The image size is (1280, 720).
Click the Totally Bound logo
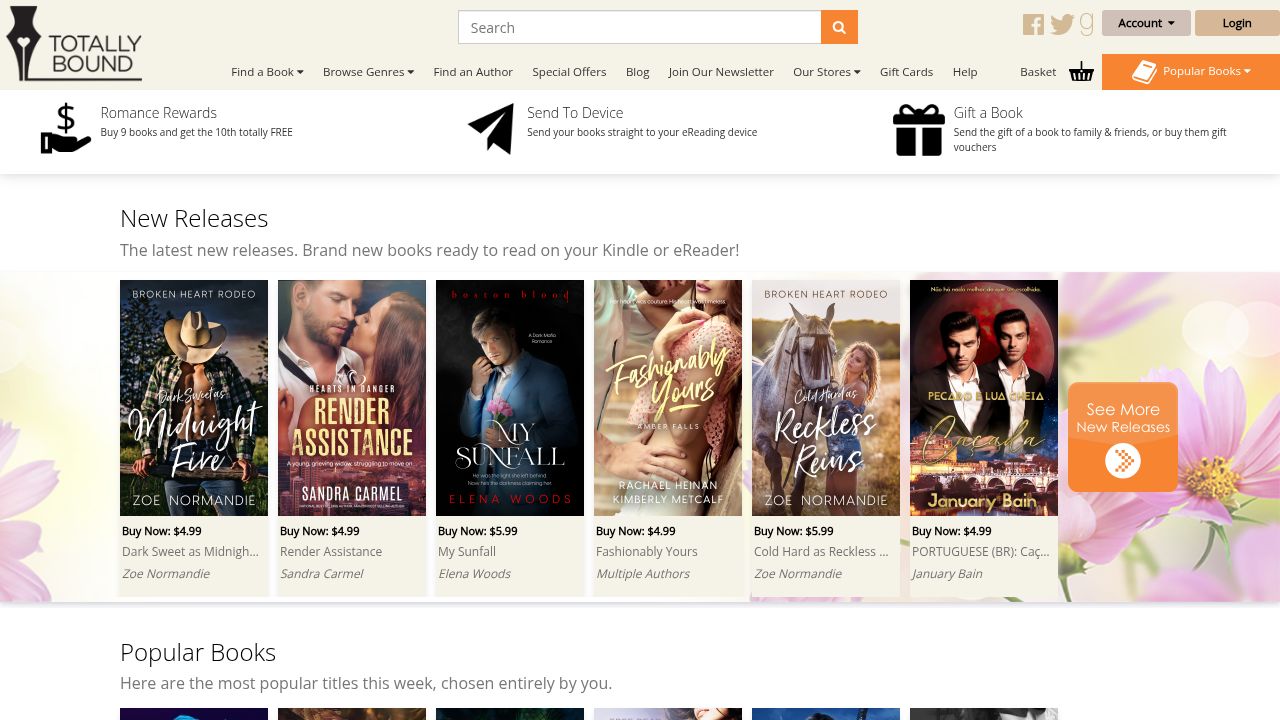point(74,44)
